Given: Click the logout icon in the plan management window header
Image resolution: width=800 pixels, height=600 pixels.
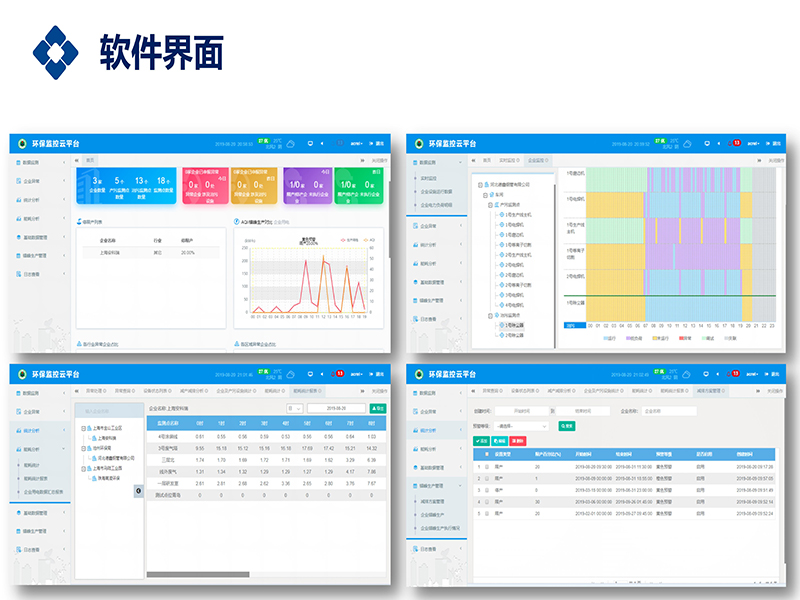Looking at the screenshot, I should (x=767, y=374).
